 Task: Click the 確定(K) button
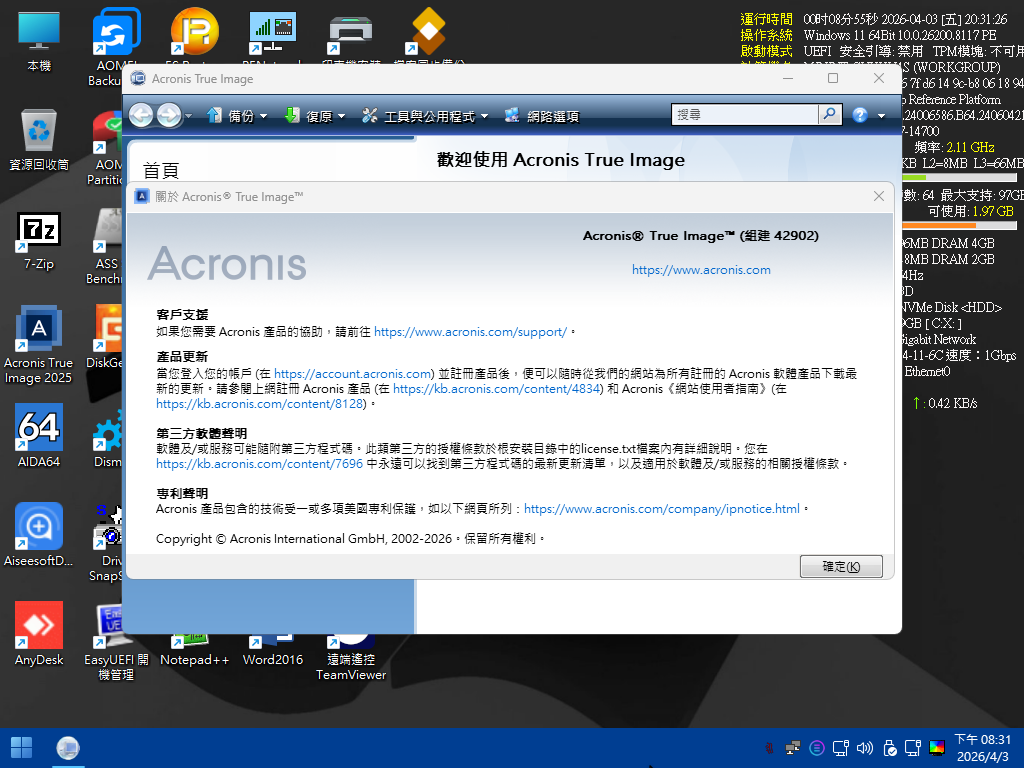(841, 567)
